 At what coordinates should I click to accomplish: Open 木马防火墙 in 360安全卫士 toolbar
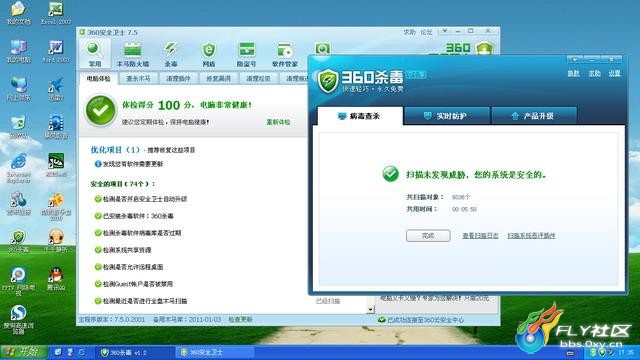coord(133,55)
